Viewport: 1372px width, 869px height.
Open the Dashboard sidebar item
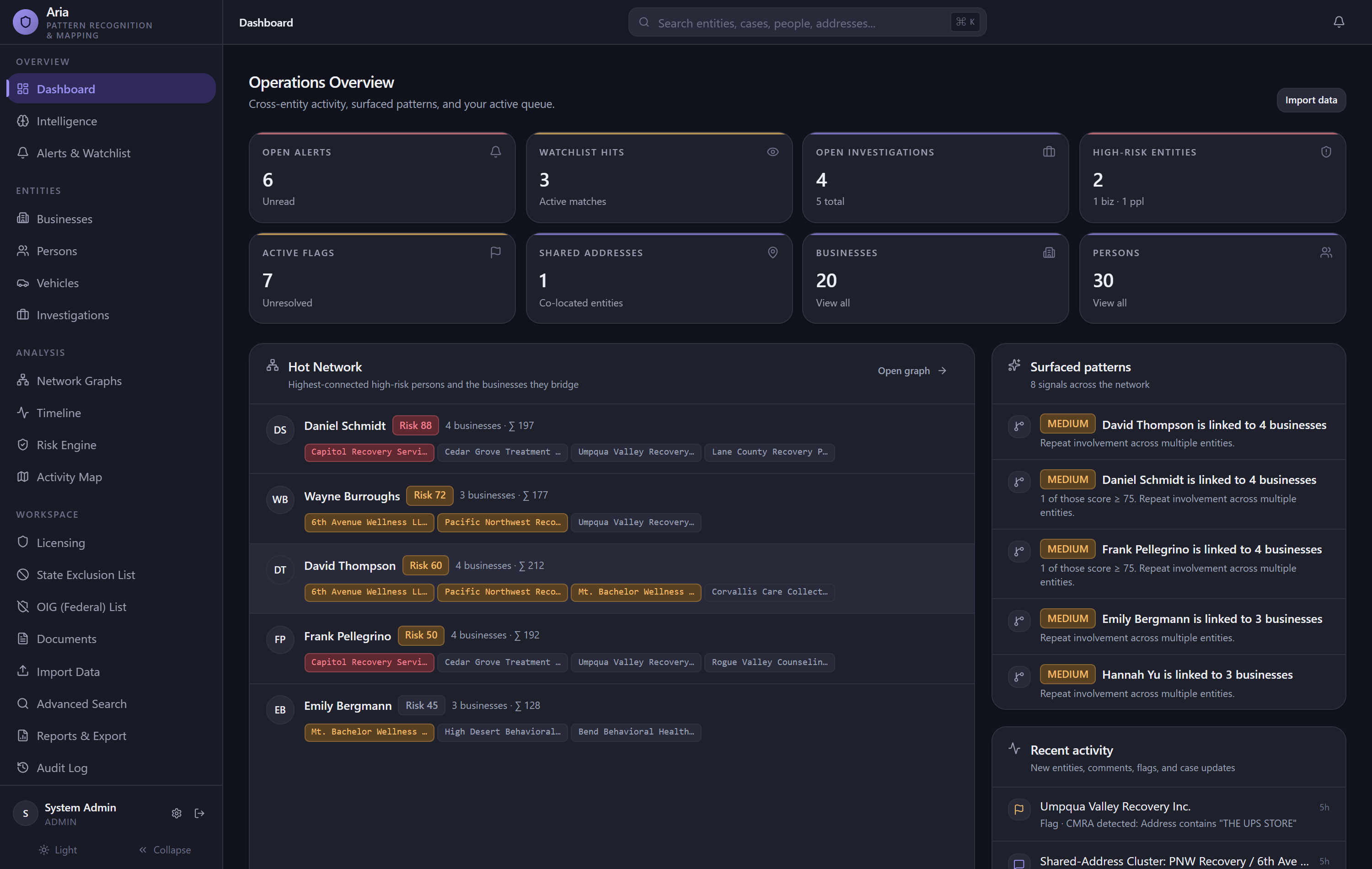[x=111, y=88]
